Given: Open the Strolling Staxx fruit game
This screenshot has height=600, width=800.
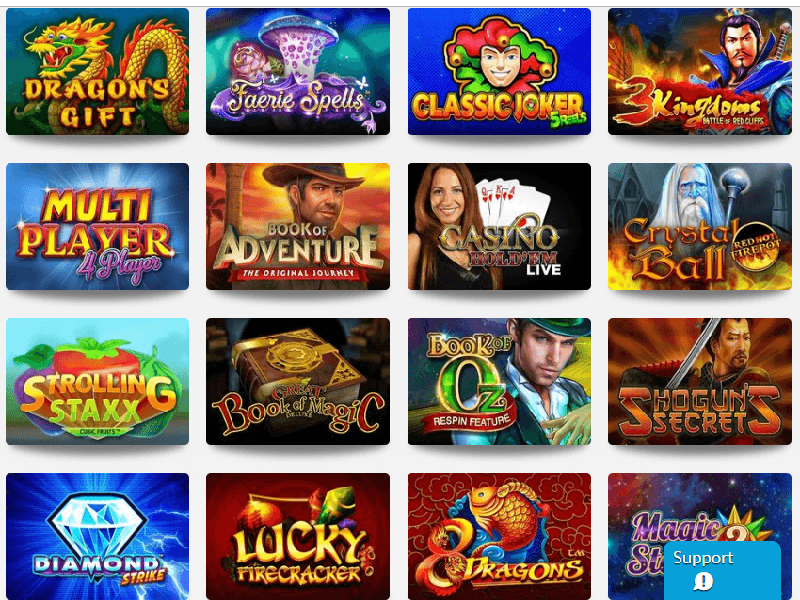Looking at the screenshot, I should pos(97,382).
